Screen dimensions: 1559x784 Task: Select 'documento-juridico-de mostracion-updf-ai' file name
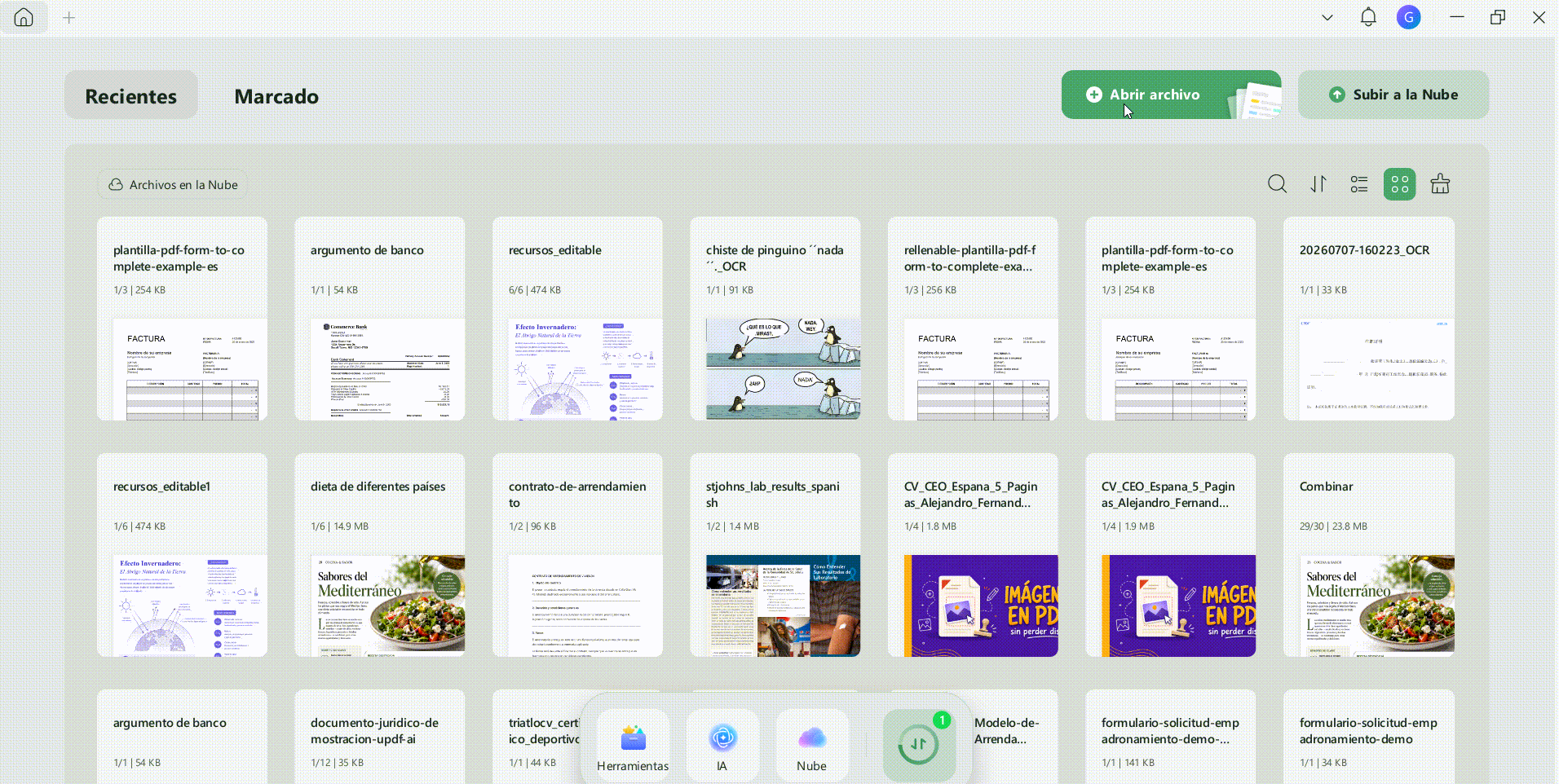pyautogui.click(x=374, y=731)
